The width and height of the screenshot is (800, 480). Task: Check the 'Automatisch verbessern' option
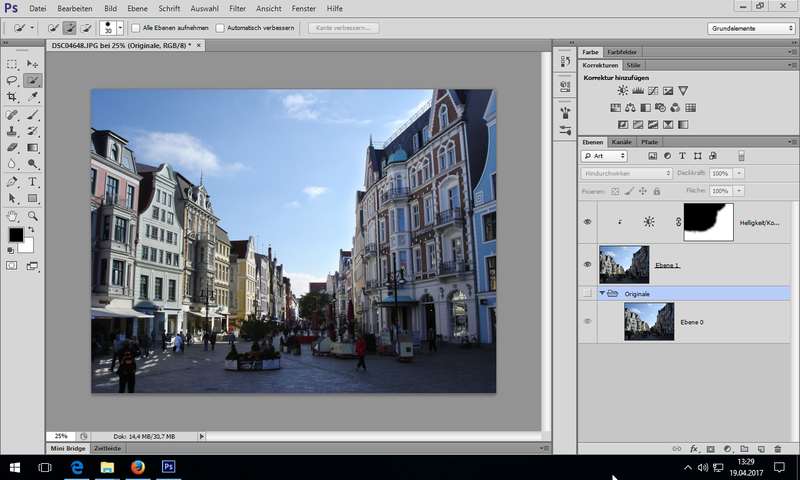pos(221,28)
